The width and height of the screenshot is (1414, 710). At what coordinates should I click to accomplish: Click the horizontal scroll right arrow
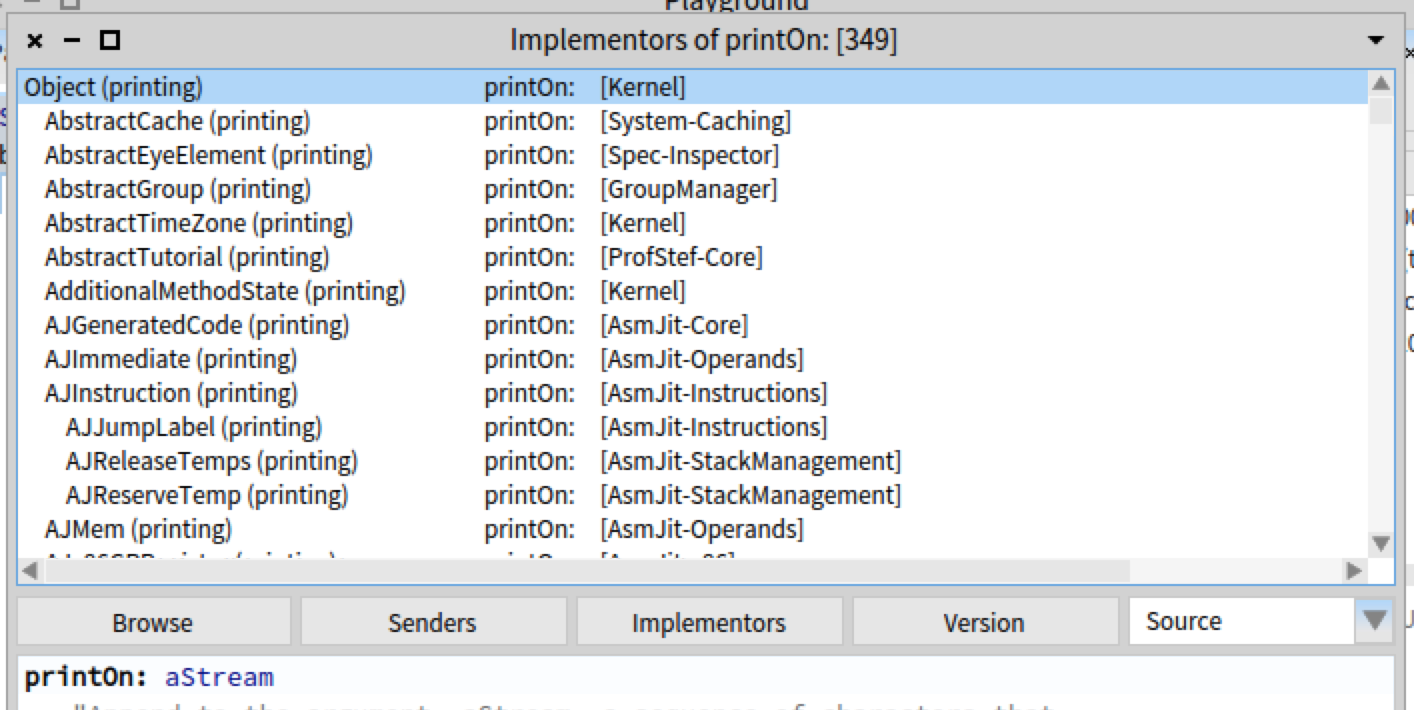1355,572
